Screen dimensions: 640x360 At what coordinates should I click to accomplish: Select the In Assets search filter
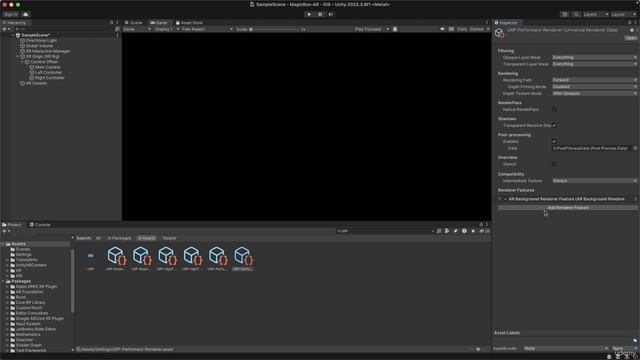click(x=147, y=238)
